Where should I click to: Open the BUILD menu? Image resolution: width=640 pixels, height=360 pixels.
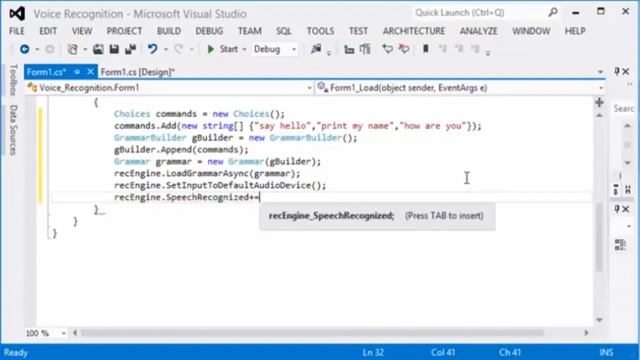click(169, 31)
